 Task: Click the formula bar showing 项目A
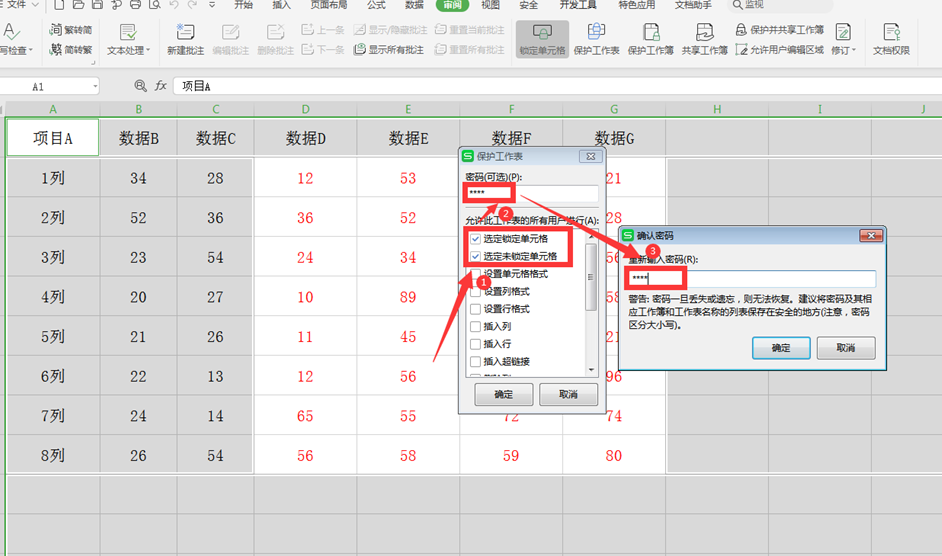pyautogui.click(x=558, y=86)
